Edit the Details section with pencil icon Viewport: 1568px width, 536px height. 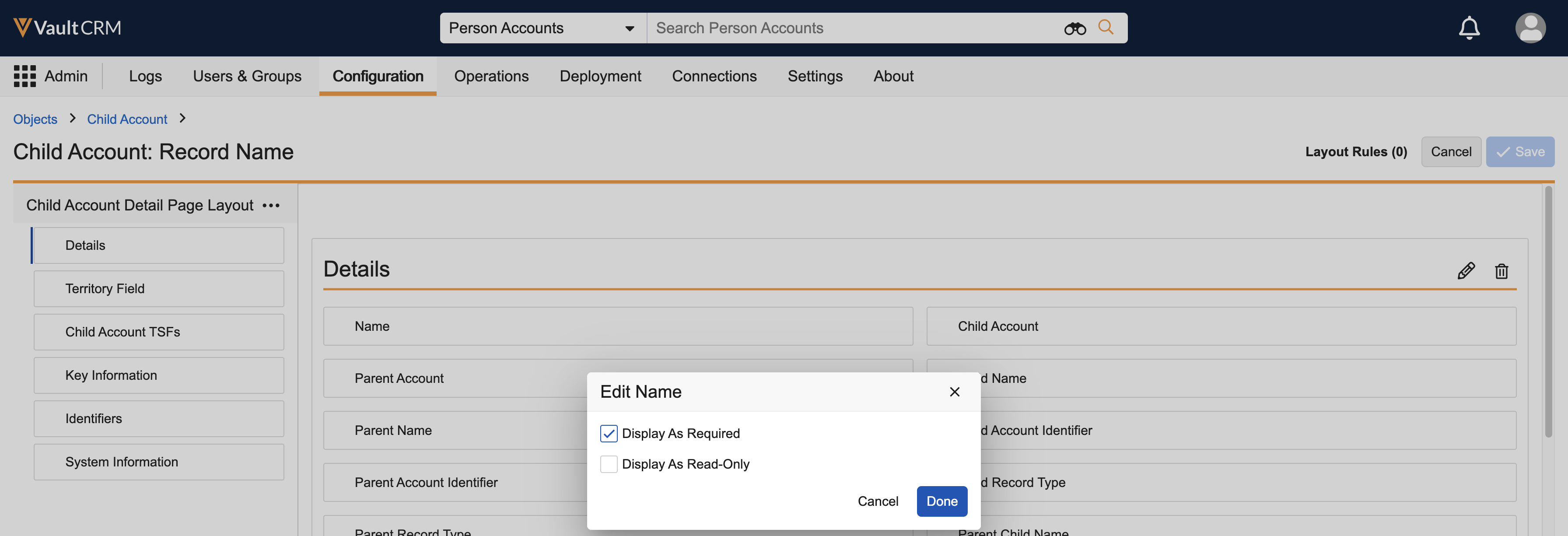[x=1466, y=270]
